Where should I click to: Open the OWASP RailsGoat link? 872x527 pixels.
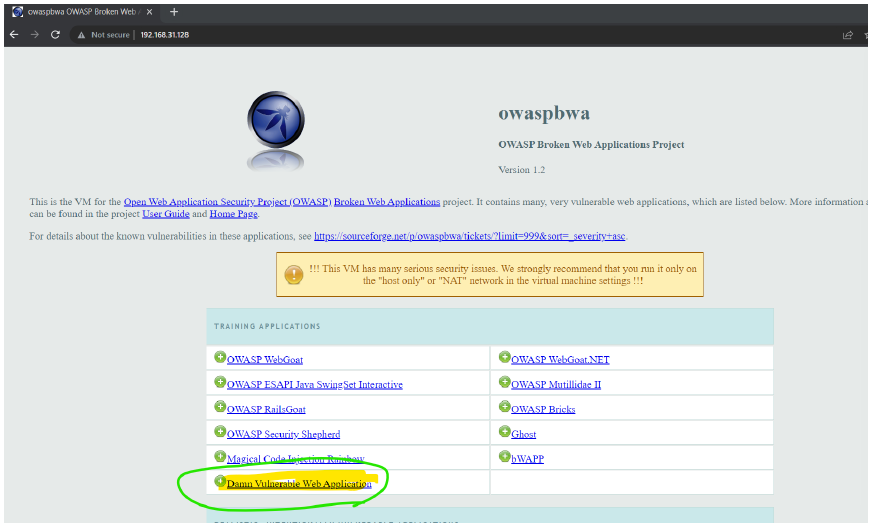[x=266, y=409]
